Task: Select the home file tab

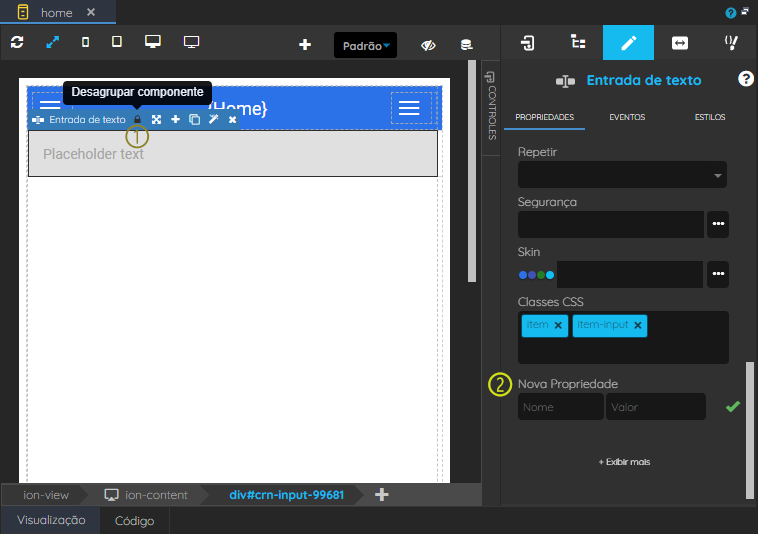Action: point(57,13)
